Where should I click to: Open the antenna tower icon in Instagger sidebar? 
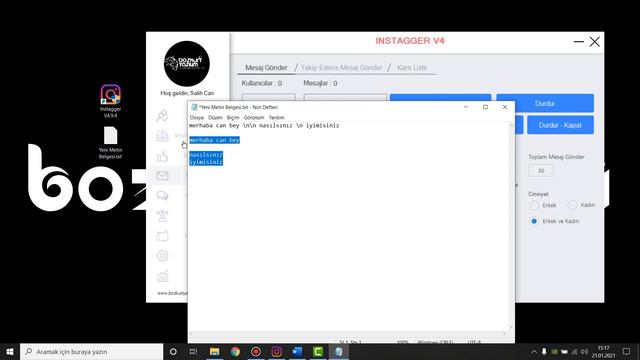[x=162, y=216]
